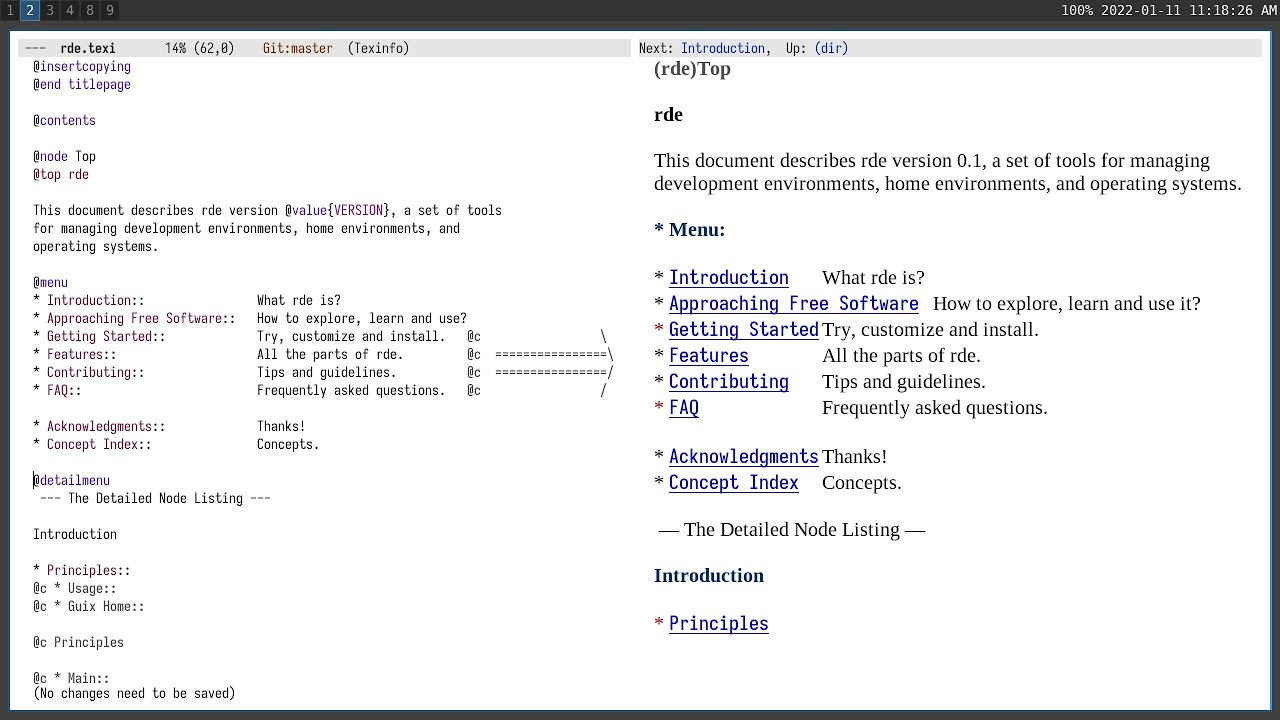The height and width of the screenshot is (720, 1280).
Task: Click the 100% battery indicator
Action: (x=1077, y=10)
